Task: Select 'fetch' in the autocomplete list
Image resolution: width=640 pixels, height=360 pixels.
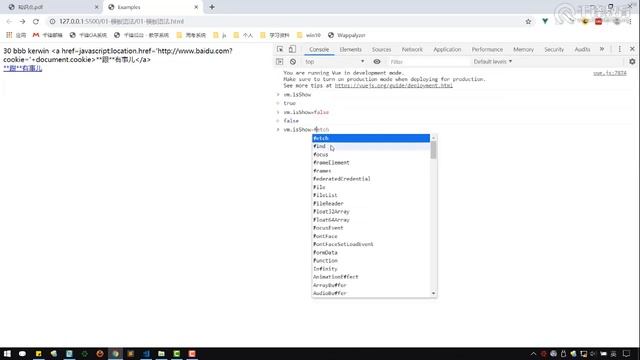Action: coord(371,138)
